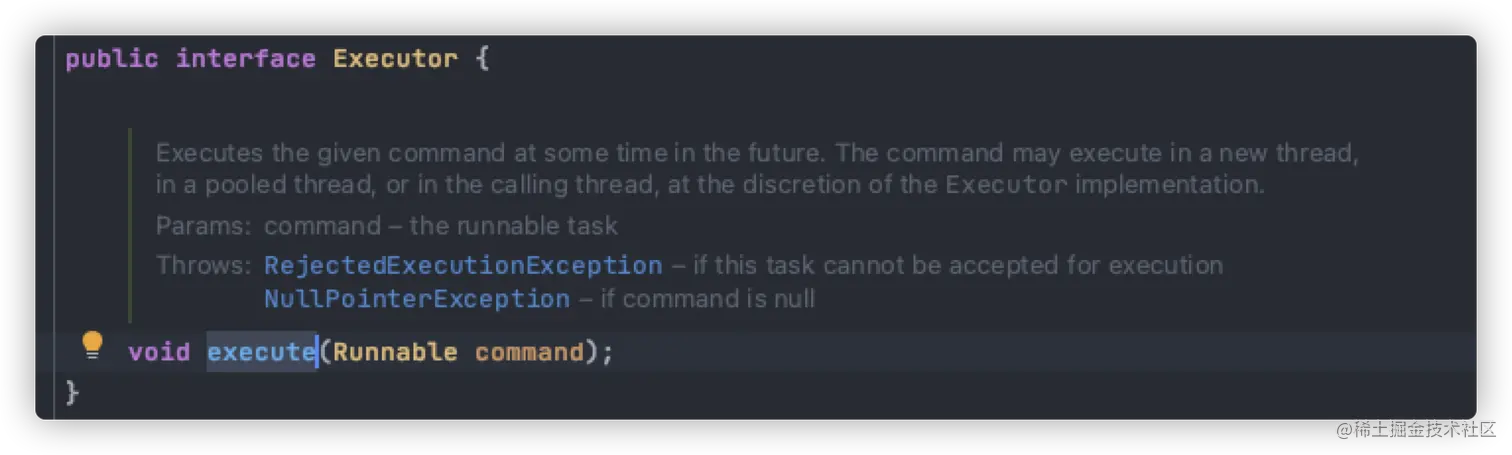Click the "the runnable task" param description
The width and height of the screenshot is (1512, 455).
[513, 226]
